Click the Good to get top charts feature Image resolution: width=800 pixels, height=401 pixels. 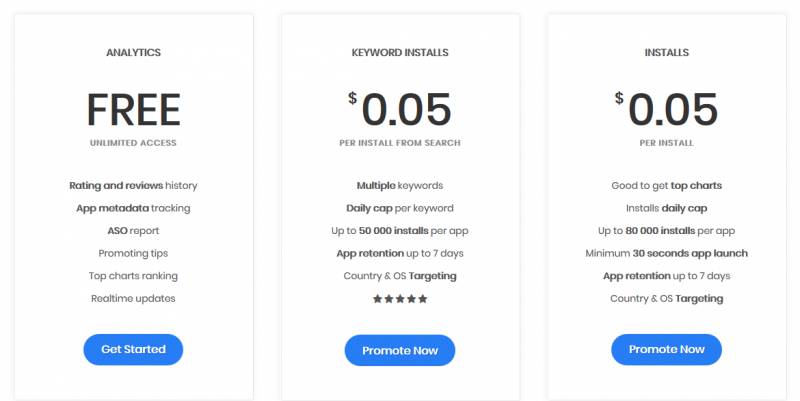click(666, 186)
